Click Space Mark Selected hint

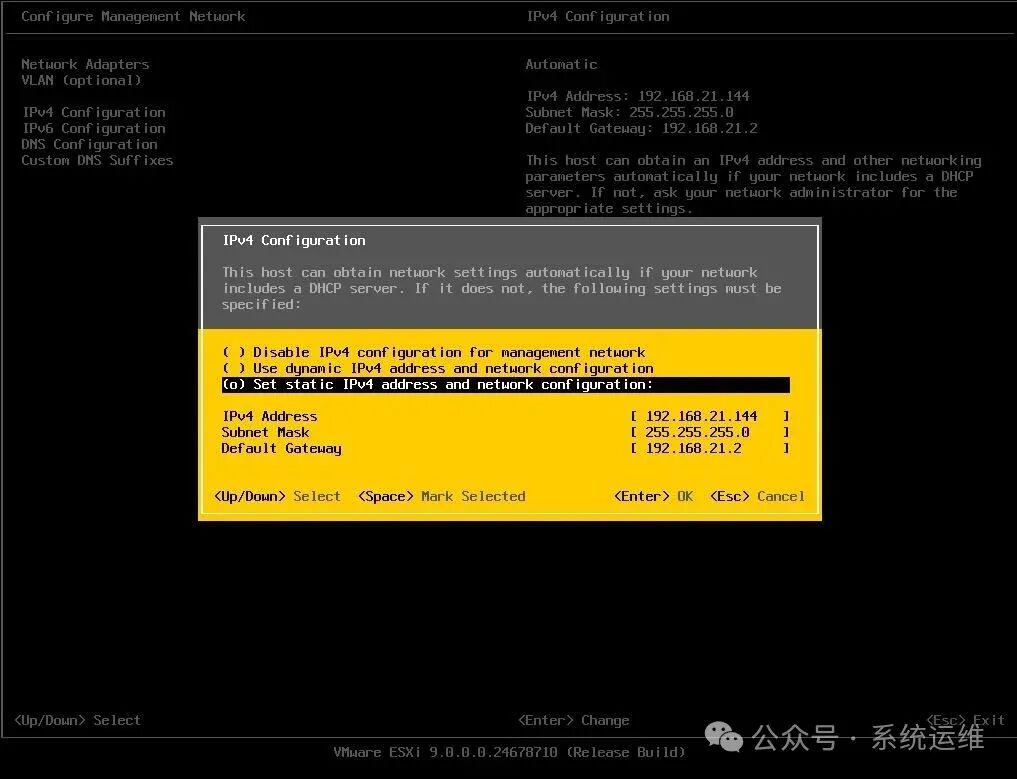tap(442, 496)
